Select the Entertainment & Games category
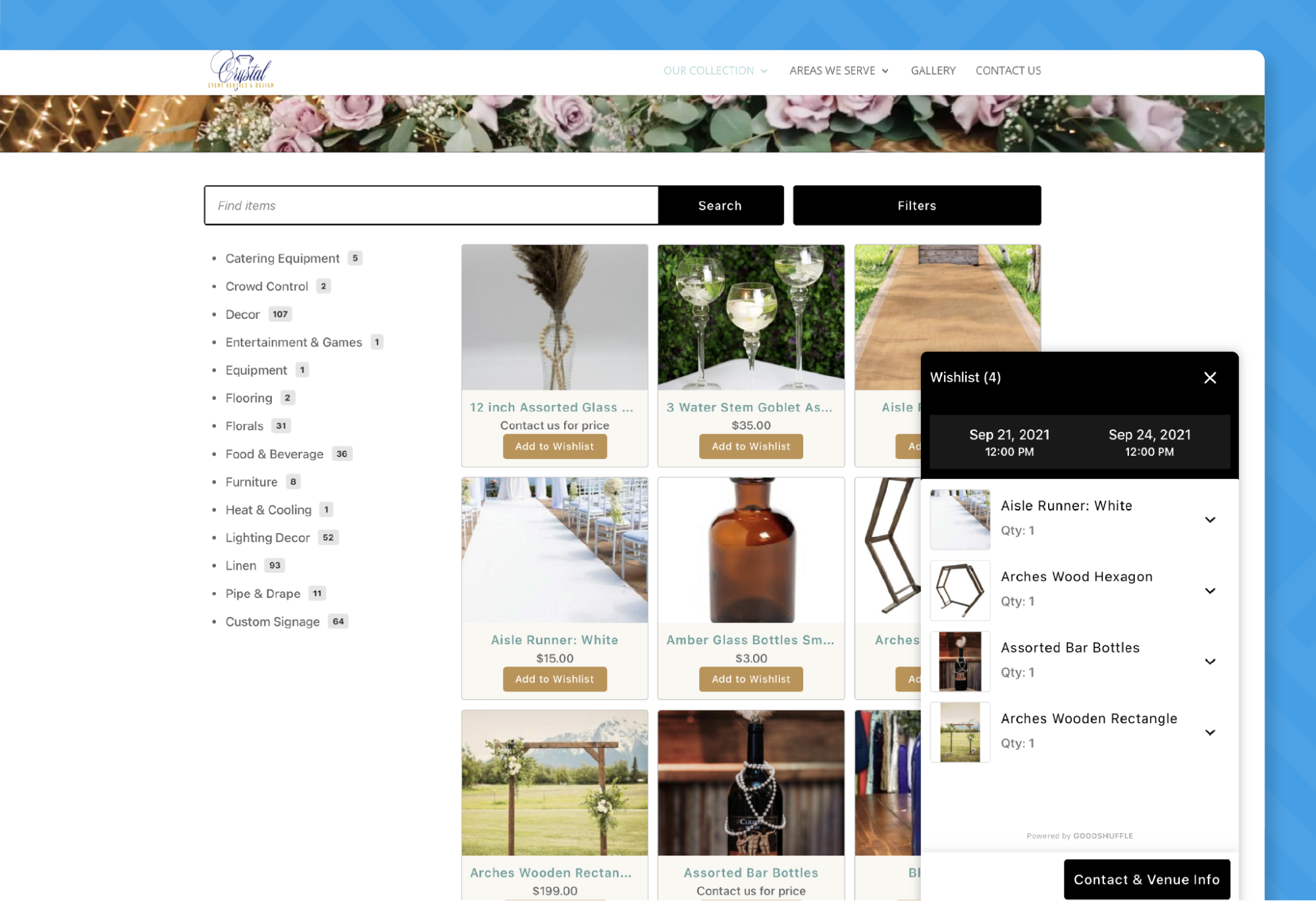Viewport: 1316px width, 901px height. [x=294, y=342]
